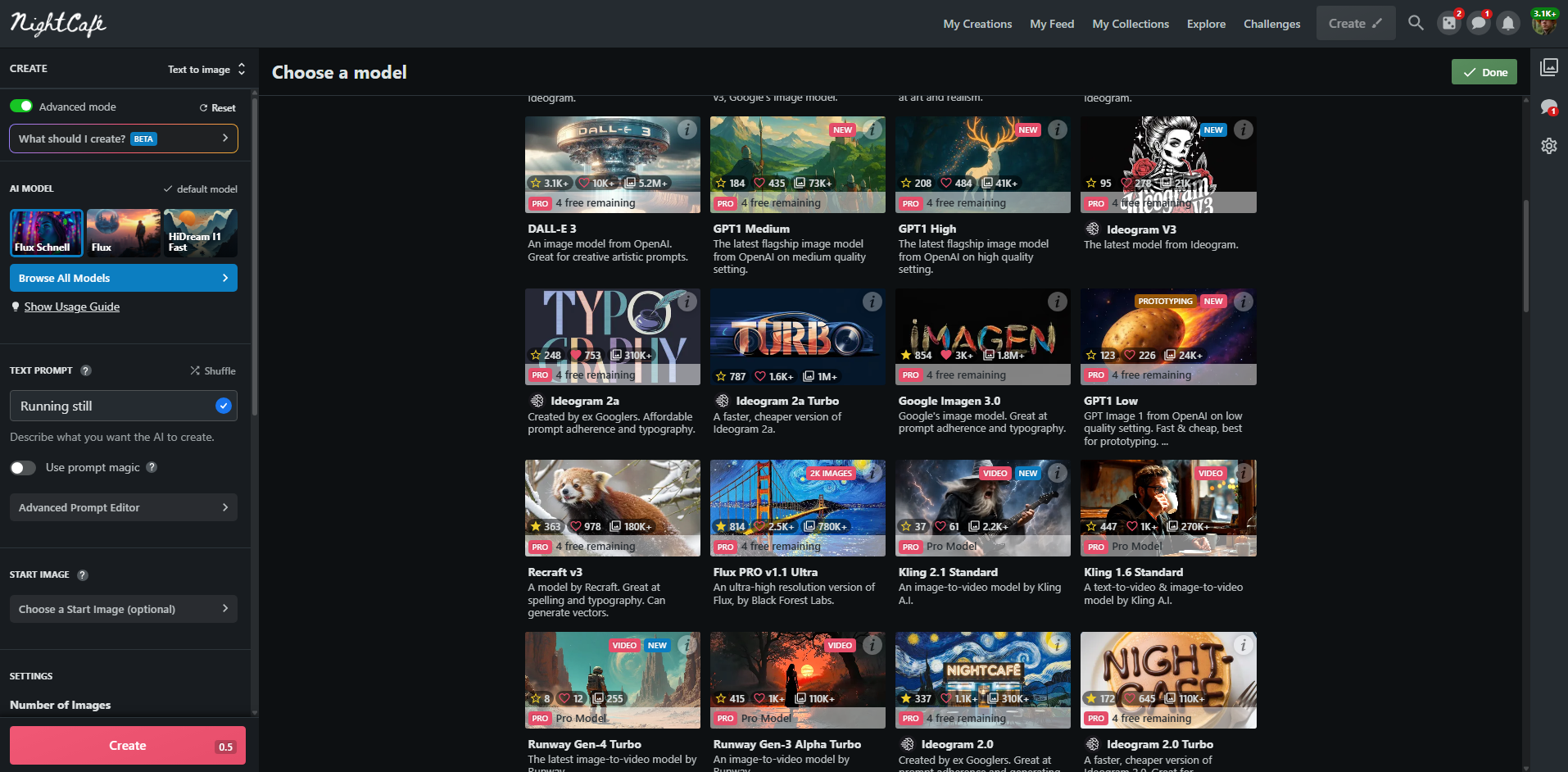Expand Advanced Prompt Editor
1568x772 pixels.
(x=124, y=507)
